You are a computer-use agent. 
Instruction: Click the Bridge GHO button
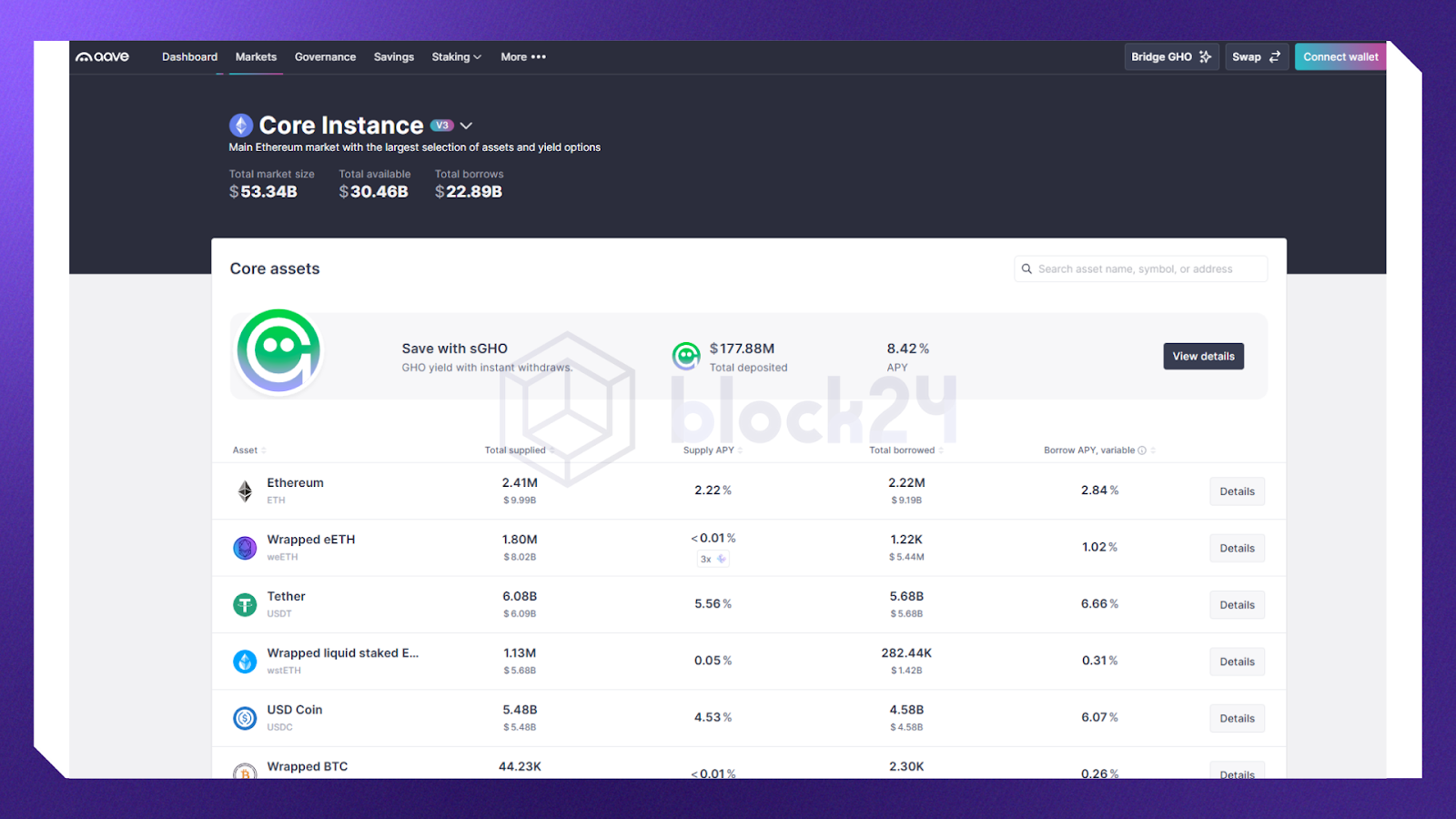[x=1171, y=56]
